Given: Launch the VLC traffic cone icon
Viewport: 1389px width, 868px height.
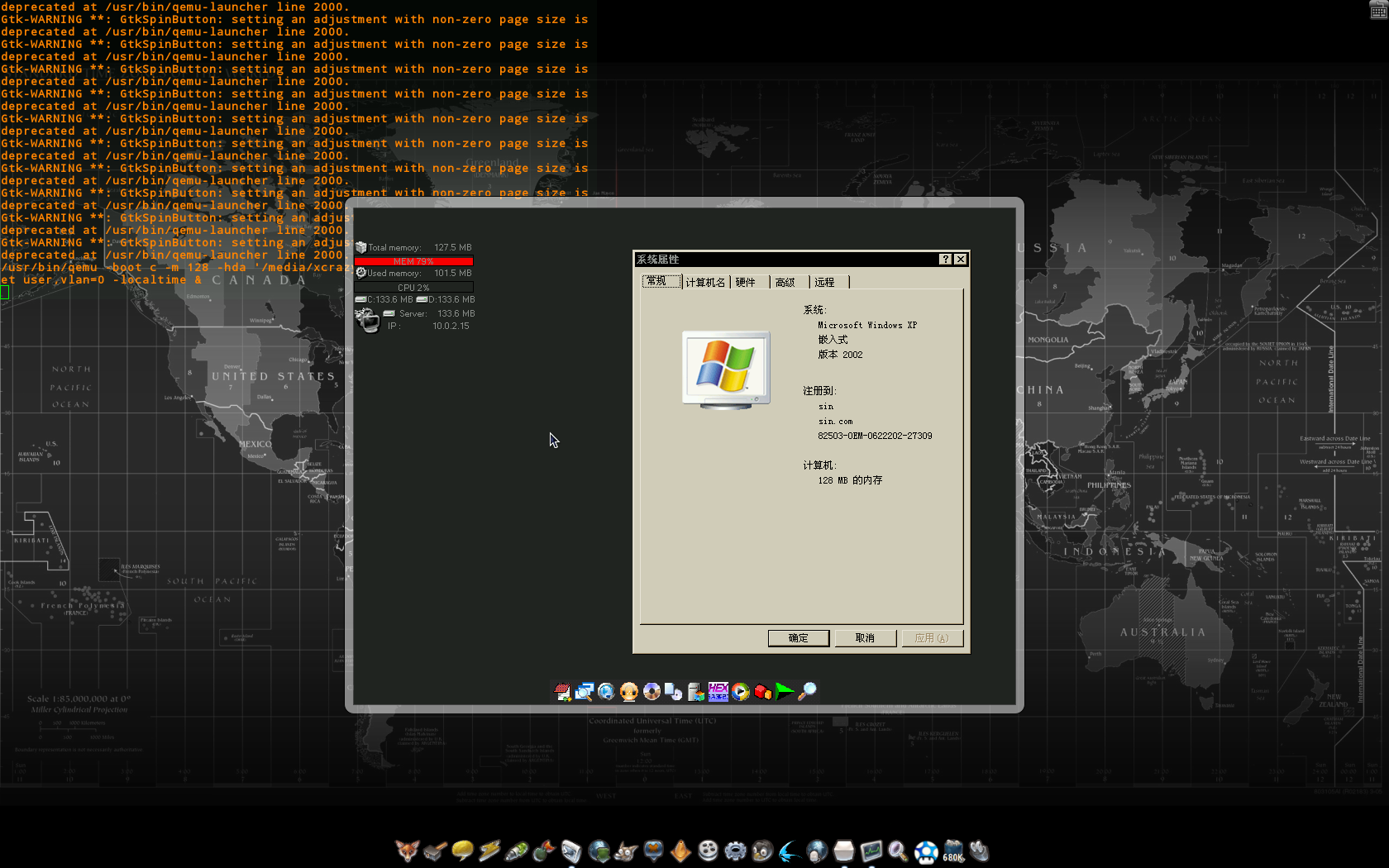Looking at the screenshot, I should [x=680, y=851].
